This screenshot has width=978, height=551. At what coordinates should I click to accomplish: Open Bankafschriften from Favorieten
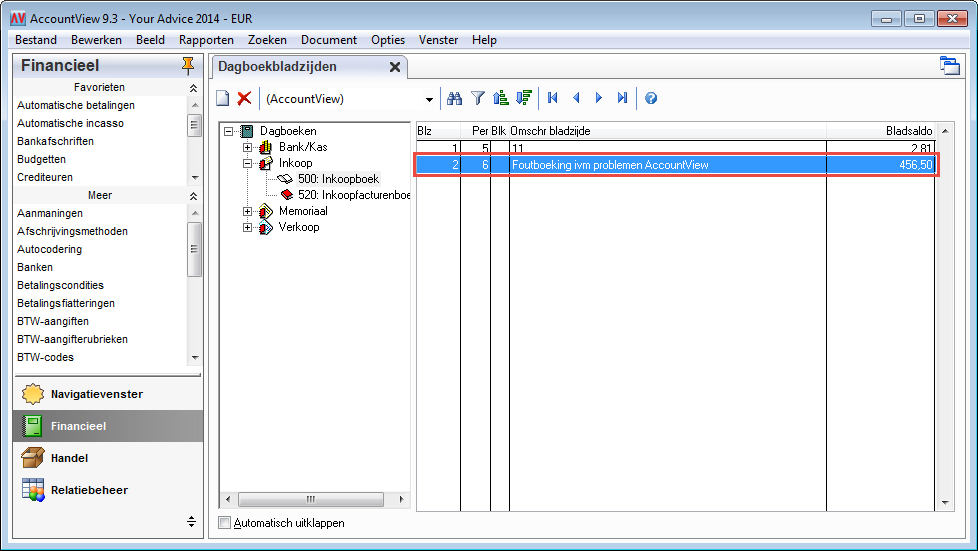click(56, 142)
